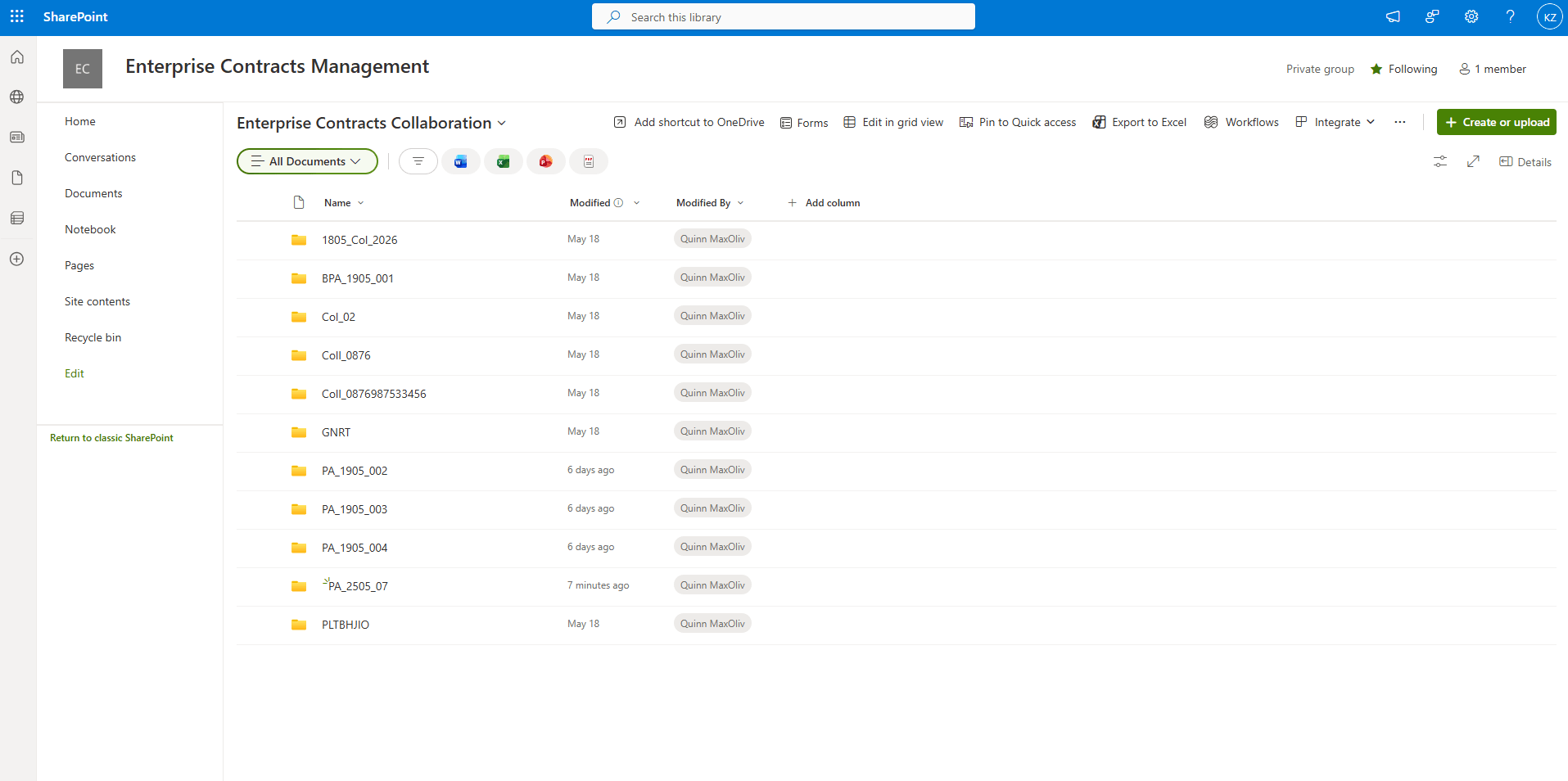Click Edit in grid view
Screen dimensions: 1568x781
click(x=893, y=122)
